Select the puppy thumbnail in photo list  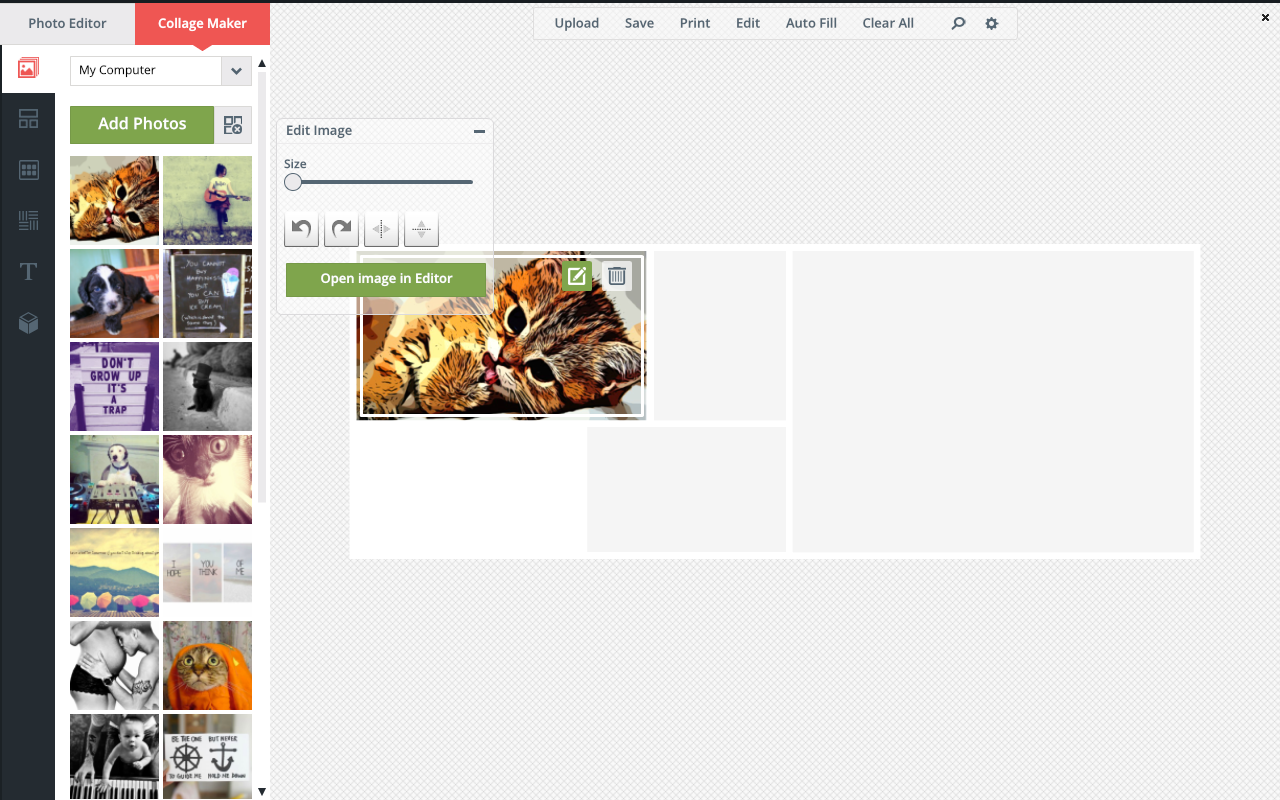tap(114, 293)
